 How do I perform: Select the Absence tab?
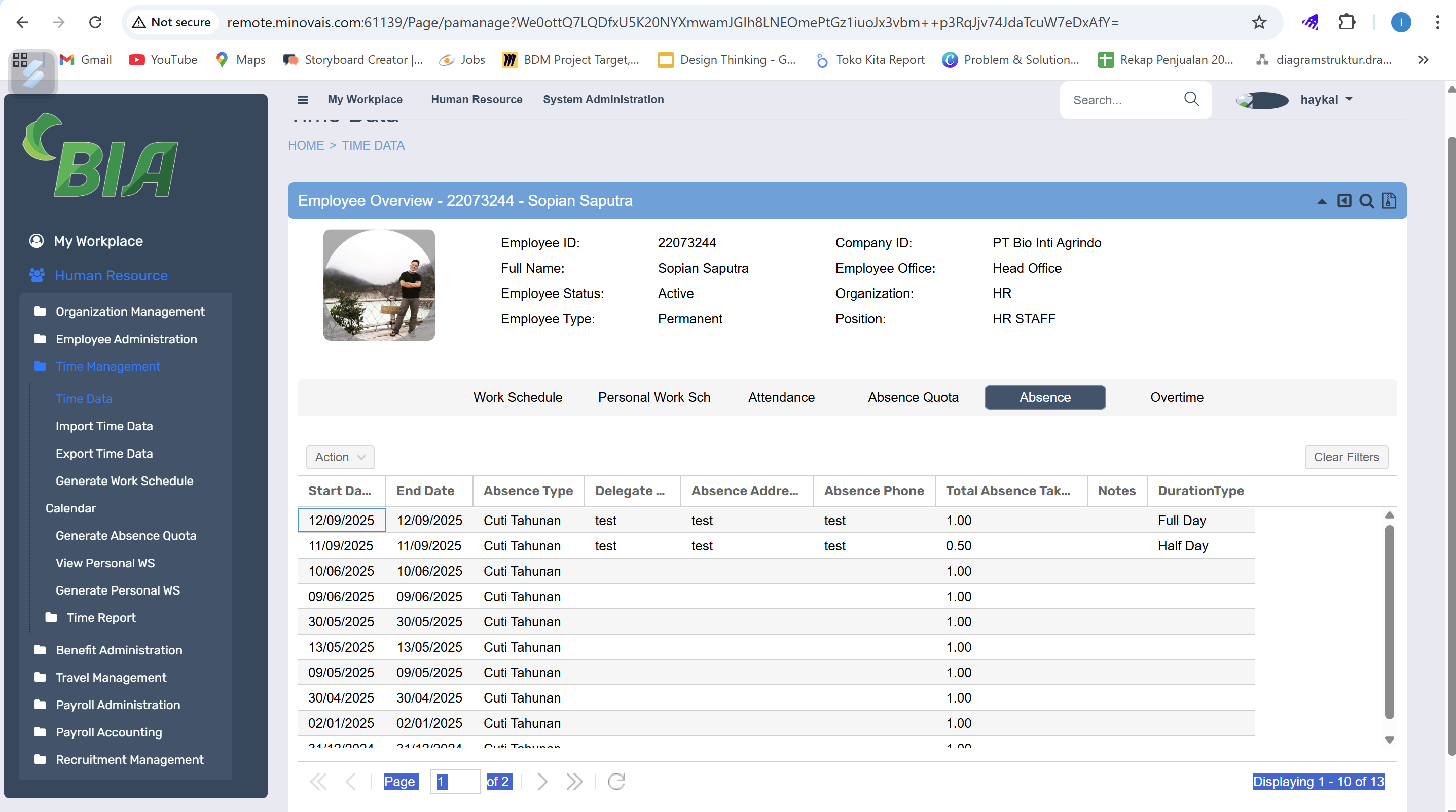click(1044, 397)
